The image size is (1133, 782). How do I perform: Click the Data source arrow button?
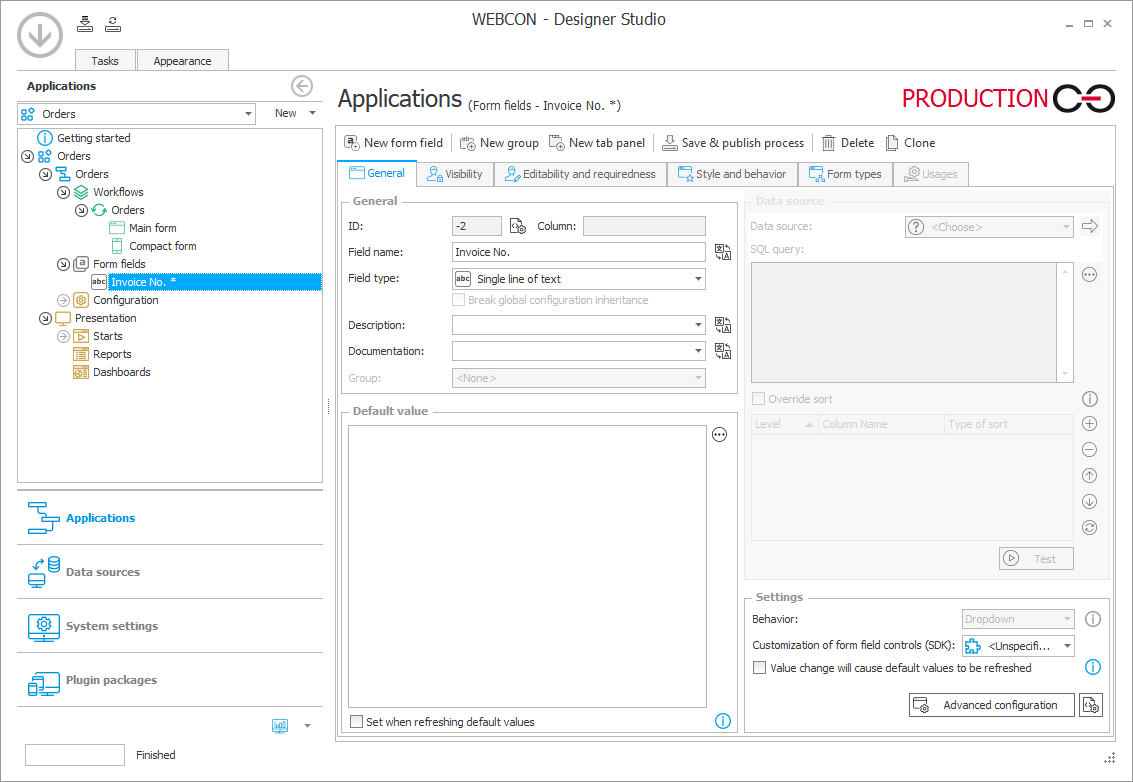click(1090, 226)
